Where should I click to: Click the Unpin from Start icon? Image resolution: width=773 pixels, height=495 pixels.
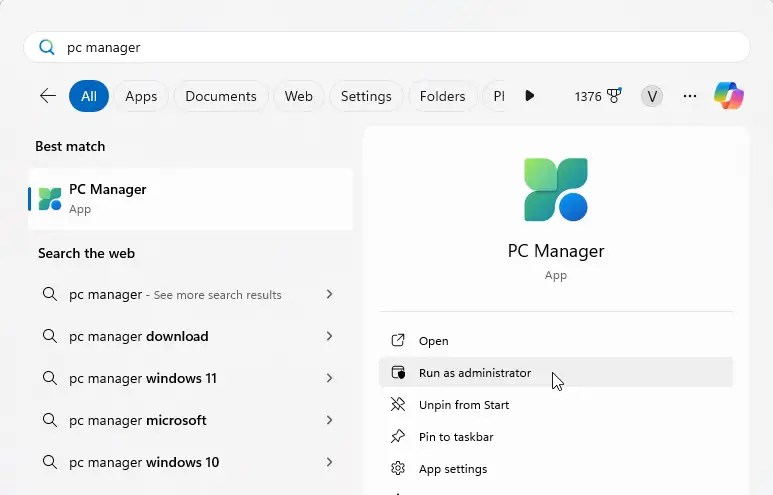pos(398,405)
